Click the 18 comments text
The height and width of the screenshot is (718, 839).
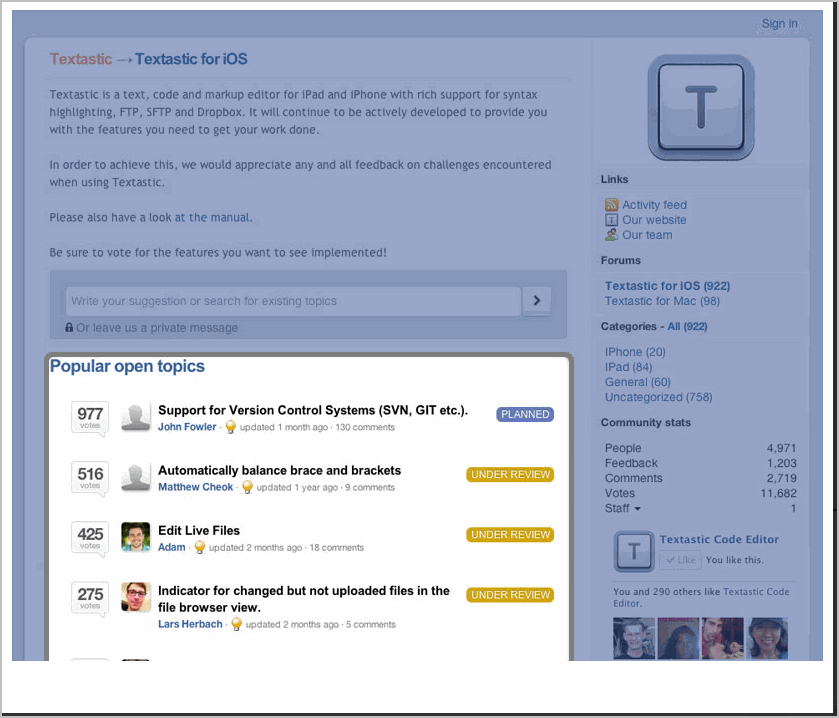tap(337, 547)
